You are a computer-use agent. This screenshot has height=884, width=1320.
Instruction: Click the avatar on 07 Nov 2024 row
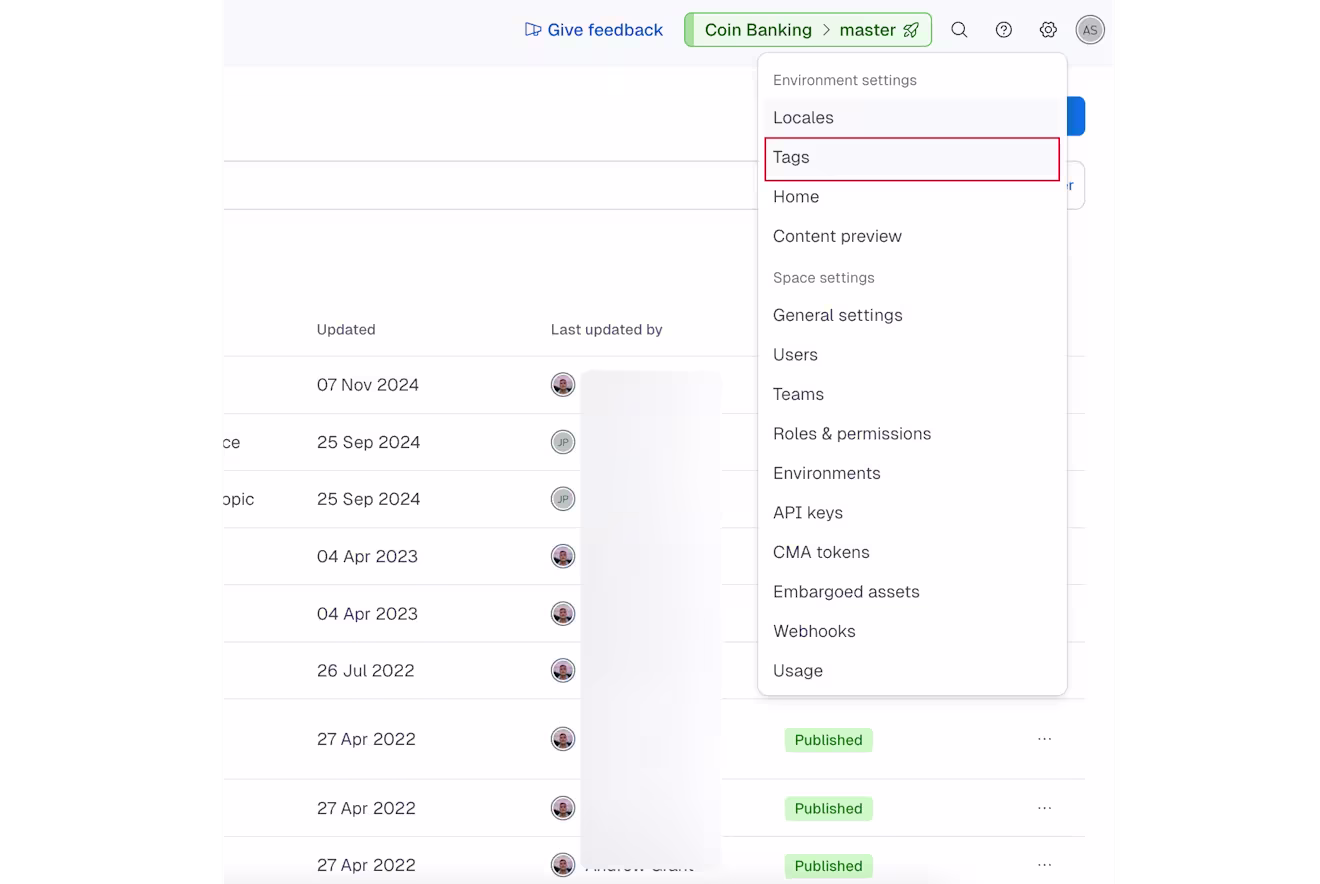tap(563, 385)
